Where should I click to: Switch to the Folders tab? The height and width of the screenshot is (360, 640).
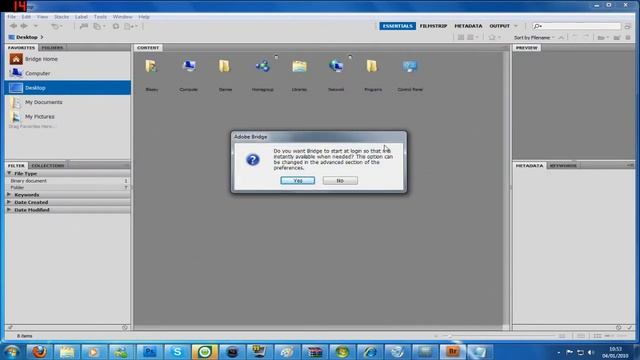(x=52, y=48)
